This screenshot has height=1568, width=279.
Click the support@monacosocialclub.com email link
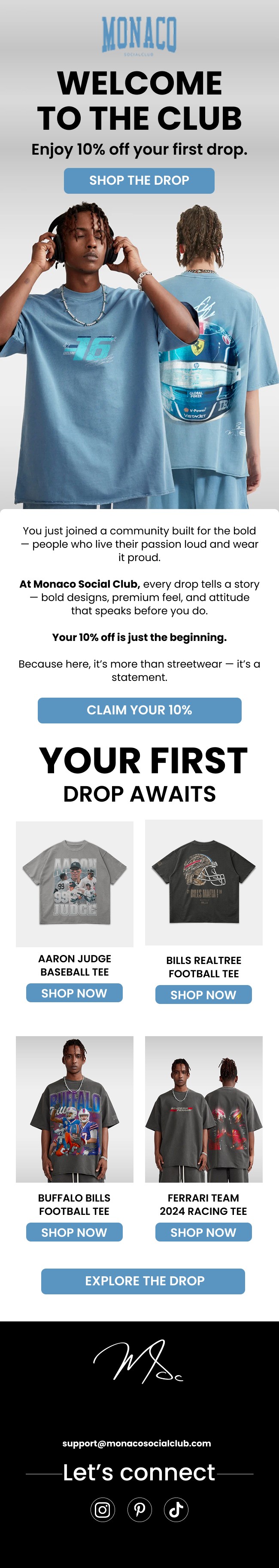[x=137, y=1443]
